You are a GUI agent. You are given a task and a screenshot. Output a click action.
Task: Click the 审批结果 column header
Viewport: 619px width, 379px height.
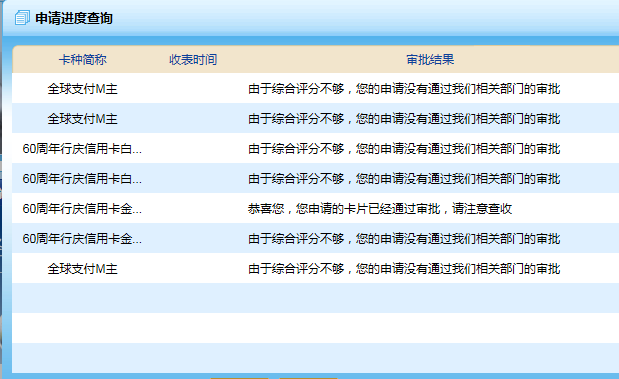(430, 60)
